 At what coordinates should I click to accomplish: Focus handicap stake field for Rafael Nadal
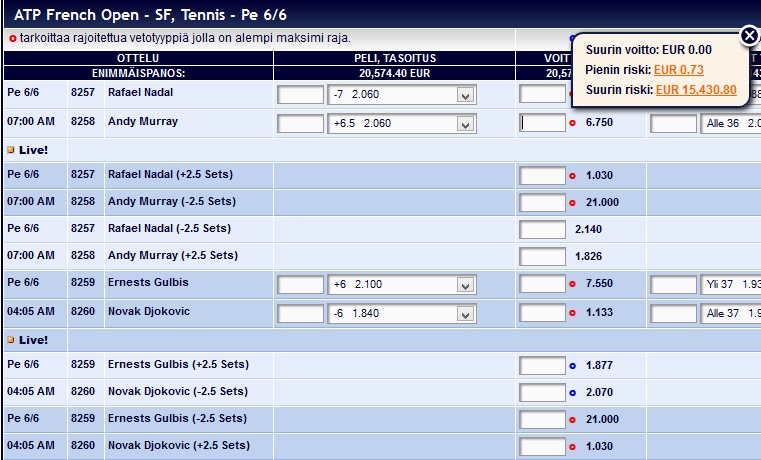(x=300, y=95)
